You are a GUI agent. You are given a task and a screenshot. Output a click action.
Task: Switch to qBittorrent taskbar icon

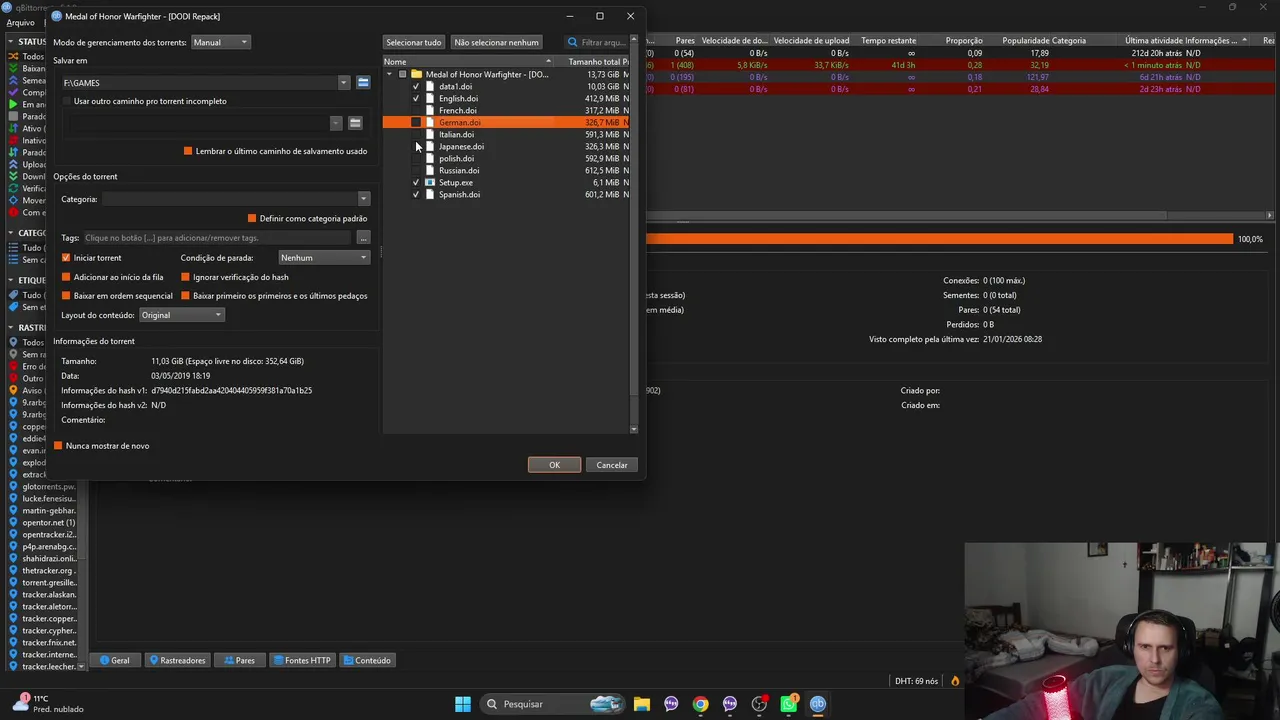click(x=818, y=704)
